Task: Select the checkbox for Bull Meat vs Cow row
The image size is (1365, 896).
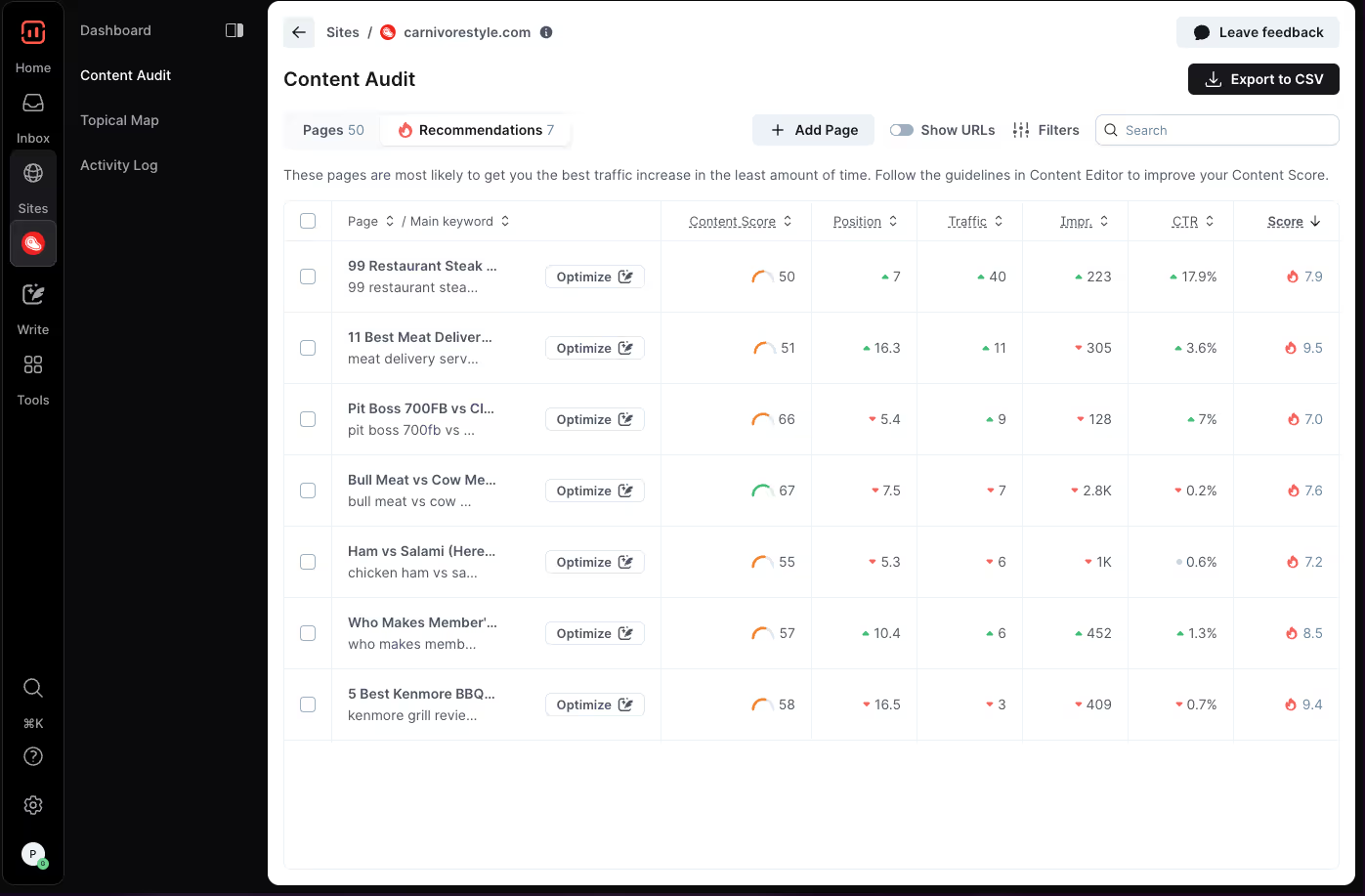Action: [308, 491]
